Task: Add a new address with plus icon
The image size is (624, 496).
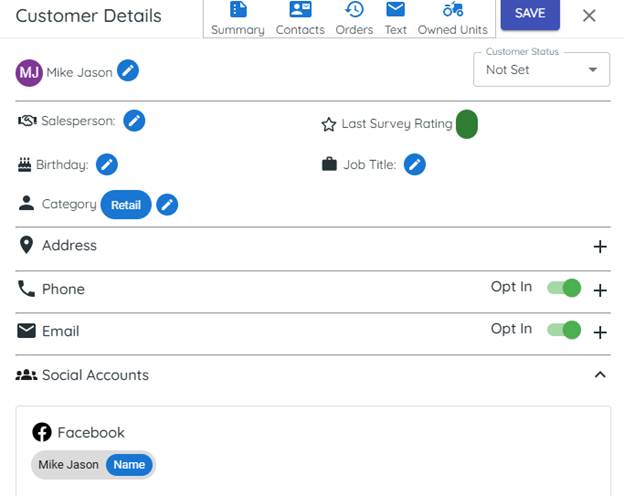Action: coord(600,246)
